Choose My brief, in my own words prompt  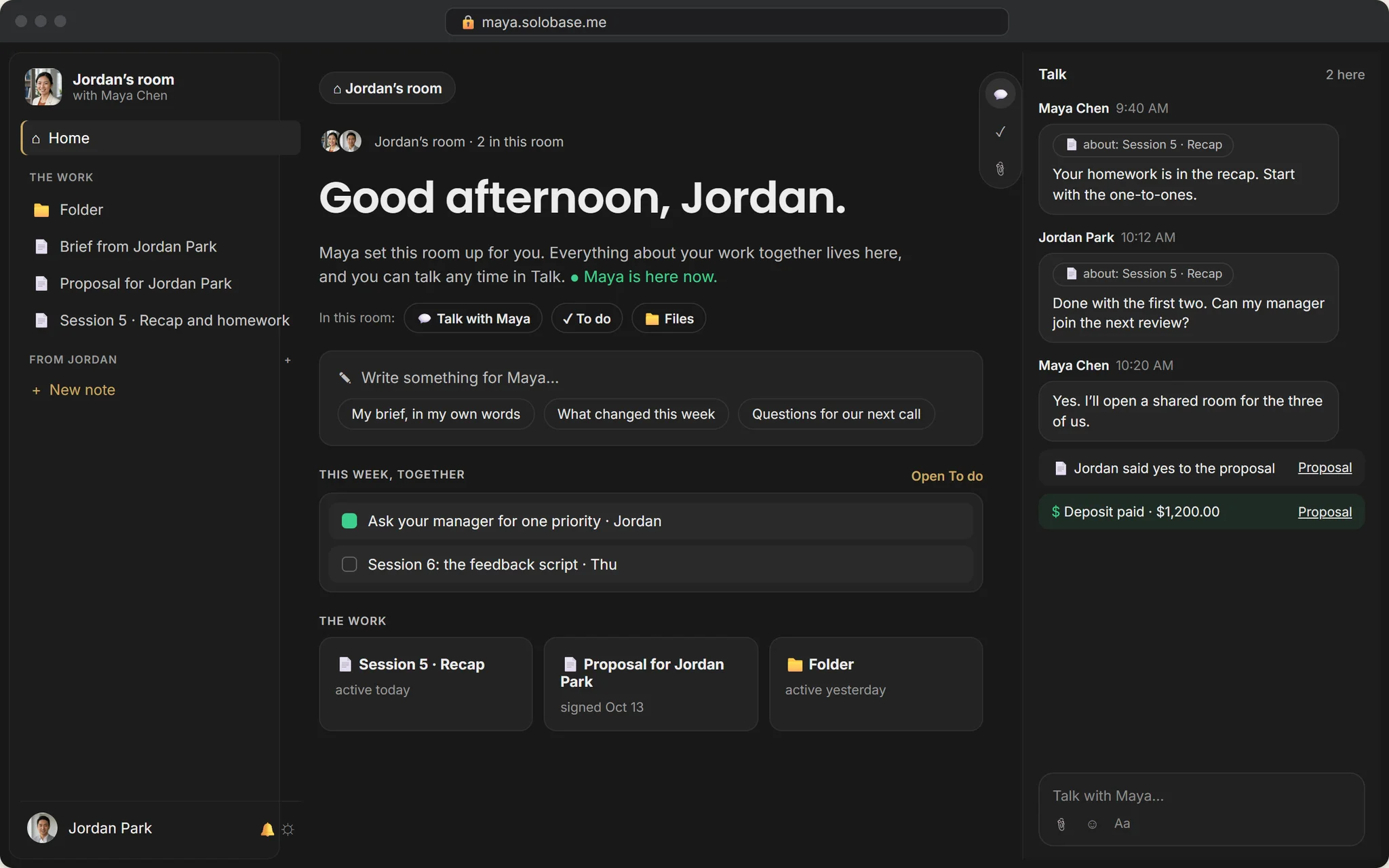(x=436, y=414)
